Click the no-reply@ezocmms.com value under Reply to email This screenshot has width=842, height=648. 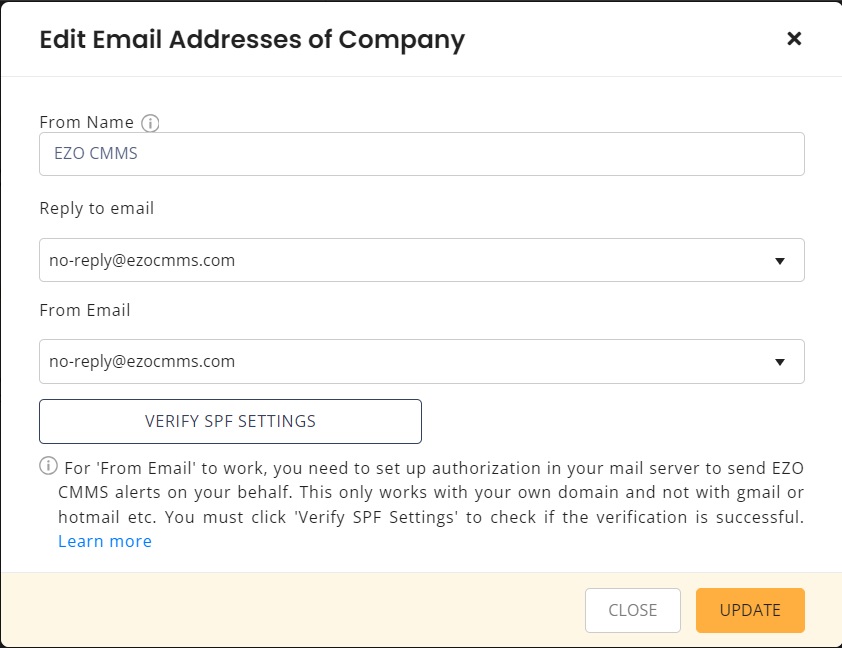tap(142, 260)
